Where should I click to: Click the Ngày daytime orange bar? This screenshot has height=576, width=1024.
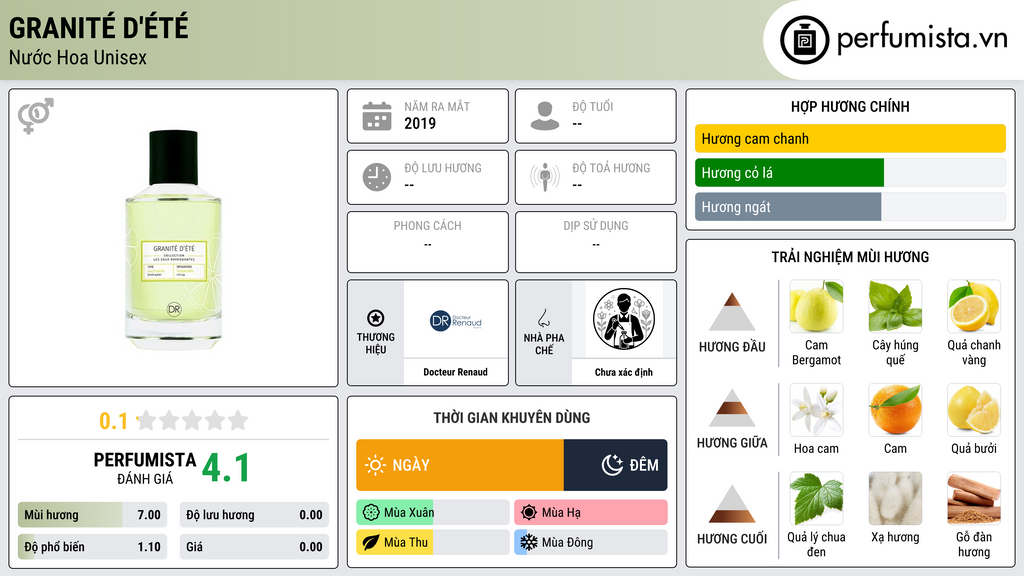(x=460, y=465)
